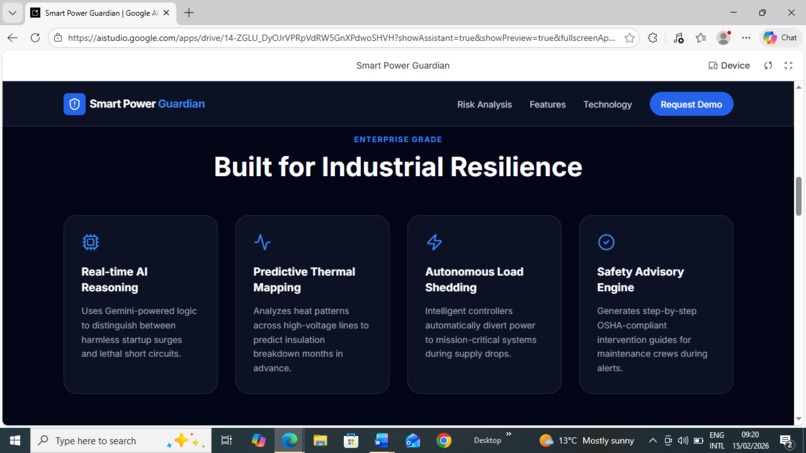Open the Windows Start menu
The width and height of the screenshot is (806, 453).
click(15, 441)
